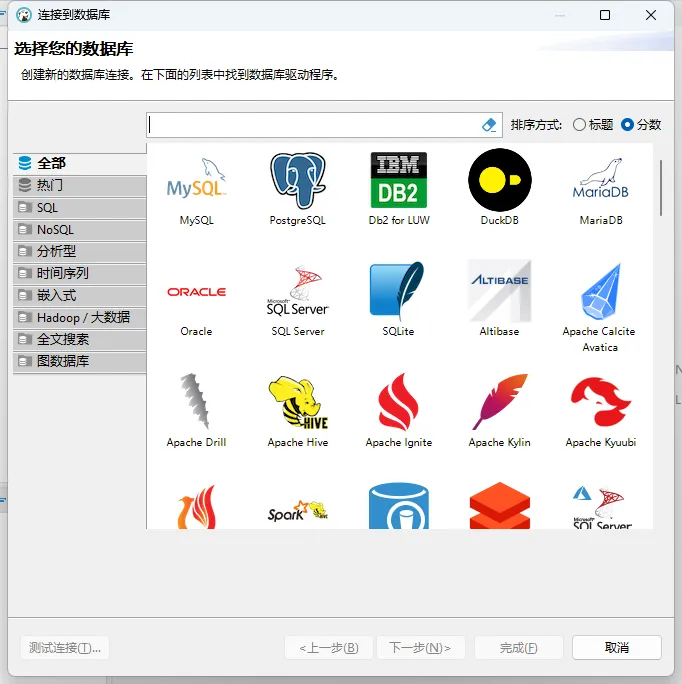The width and height of the screenshot is (682, 684).
Task: Pick the Azure SQL Server icon
Action: 602,508
